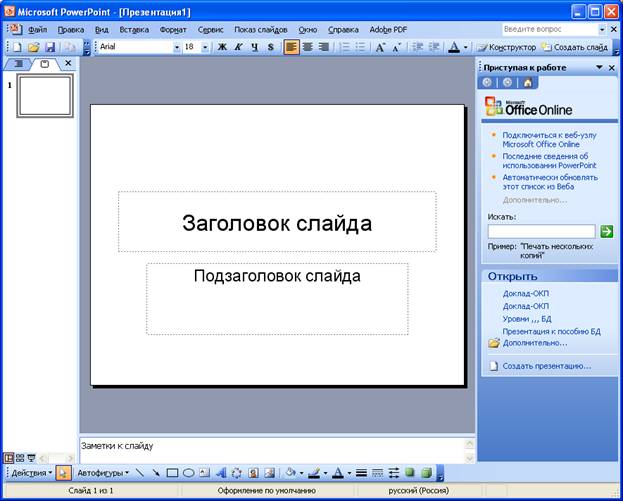Select the Oval drawing tool
This screenshot has height=501, width=623.
189,473
